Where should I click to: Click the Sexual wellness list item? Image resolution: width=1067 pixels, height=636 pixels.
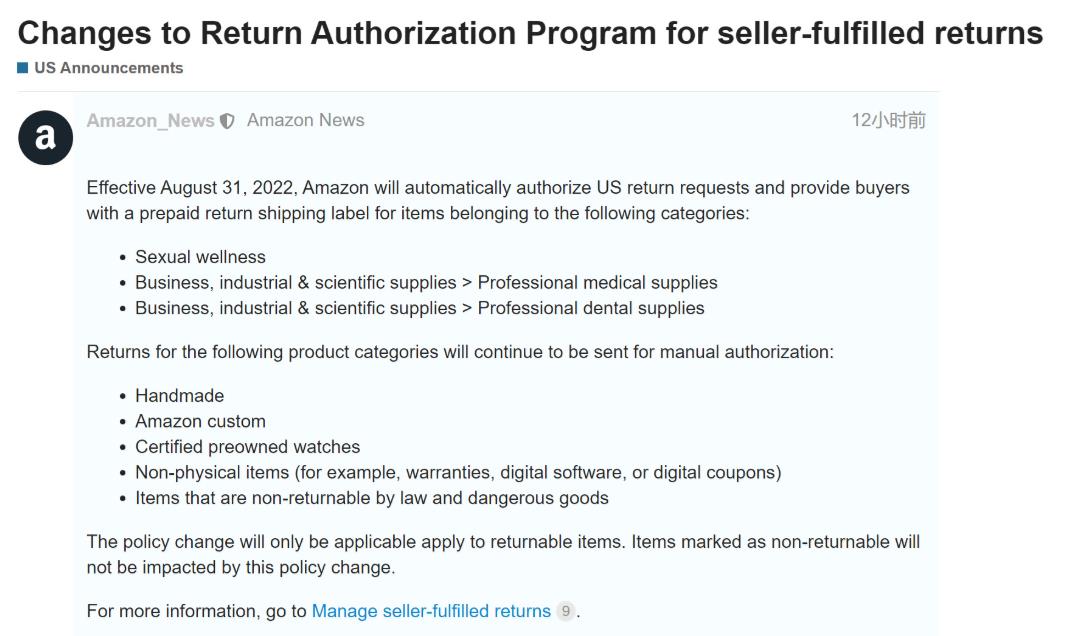point(200,257)
